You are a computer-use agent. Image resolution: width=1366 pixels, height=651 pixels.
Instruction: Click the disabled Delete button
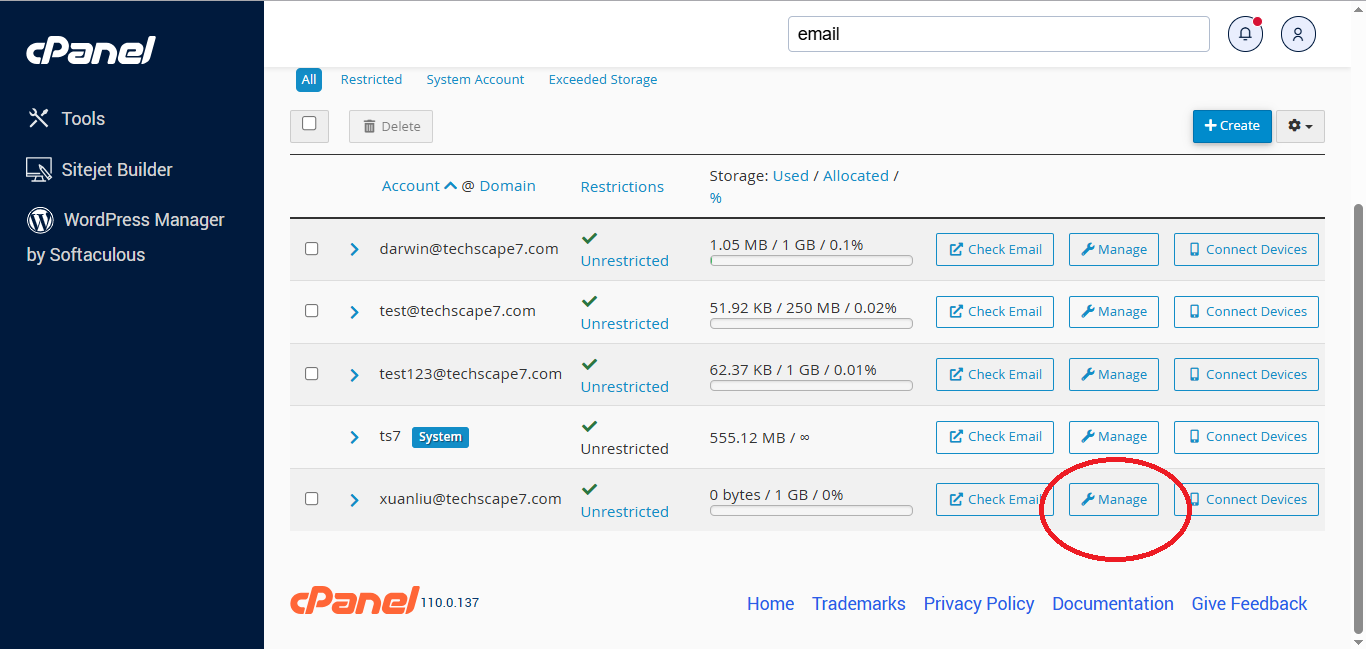coord(391,126)
